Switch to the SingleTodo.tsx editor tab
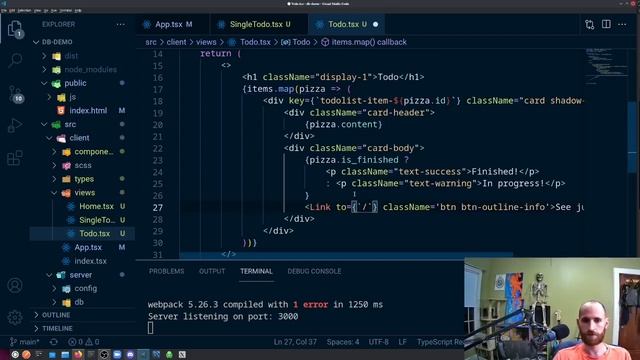 pos(259,24)
